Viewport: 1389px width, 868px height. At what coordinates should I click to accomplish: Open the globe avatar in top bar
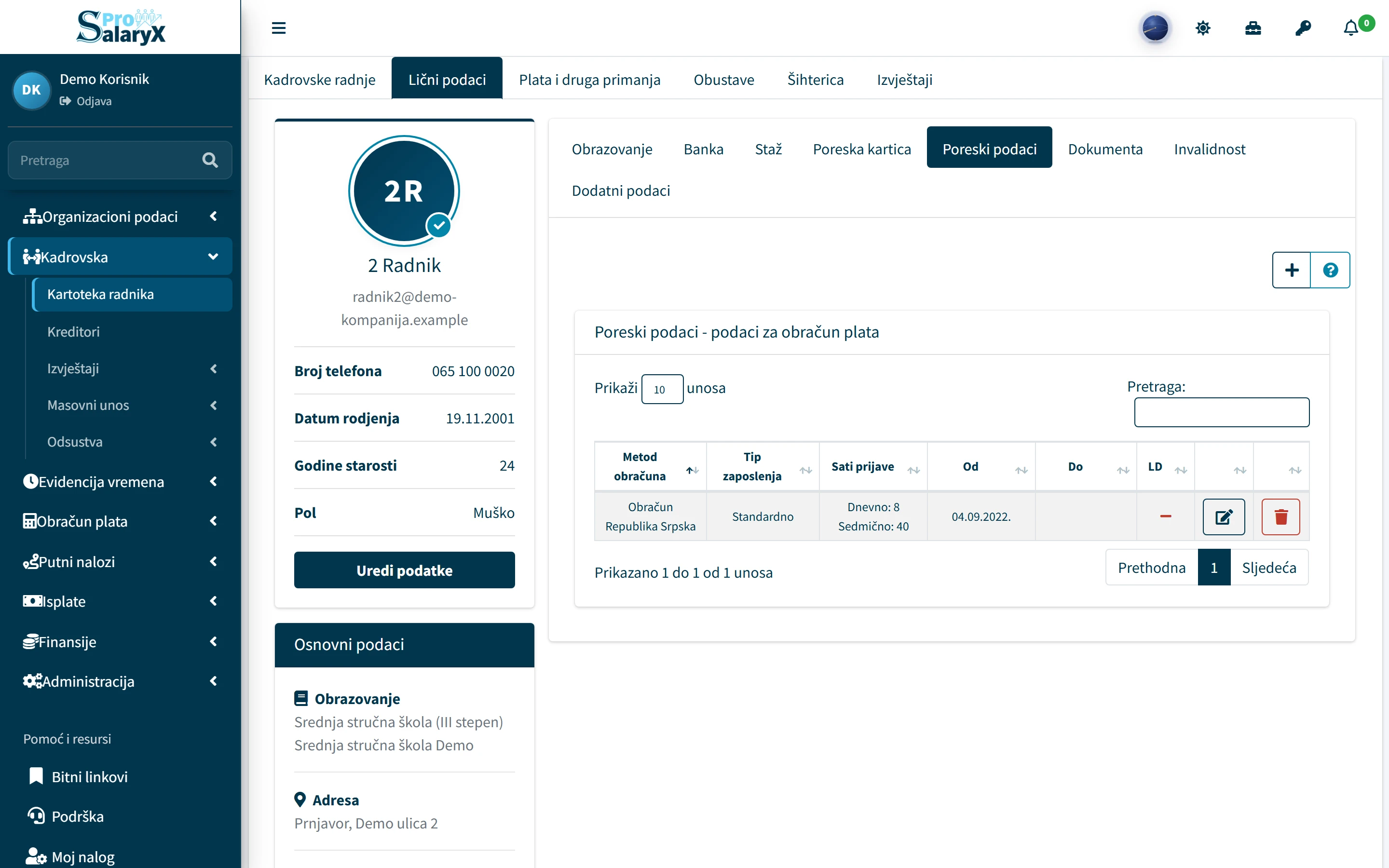click(1155, 27)
